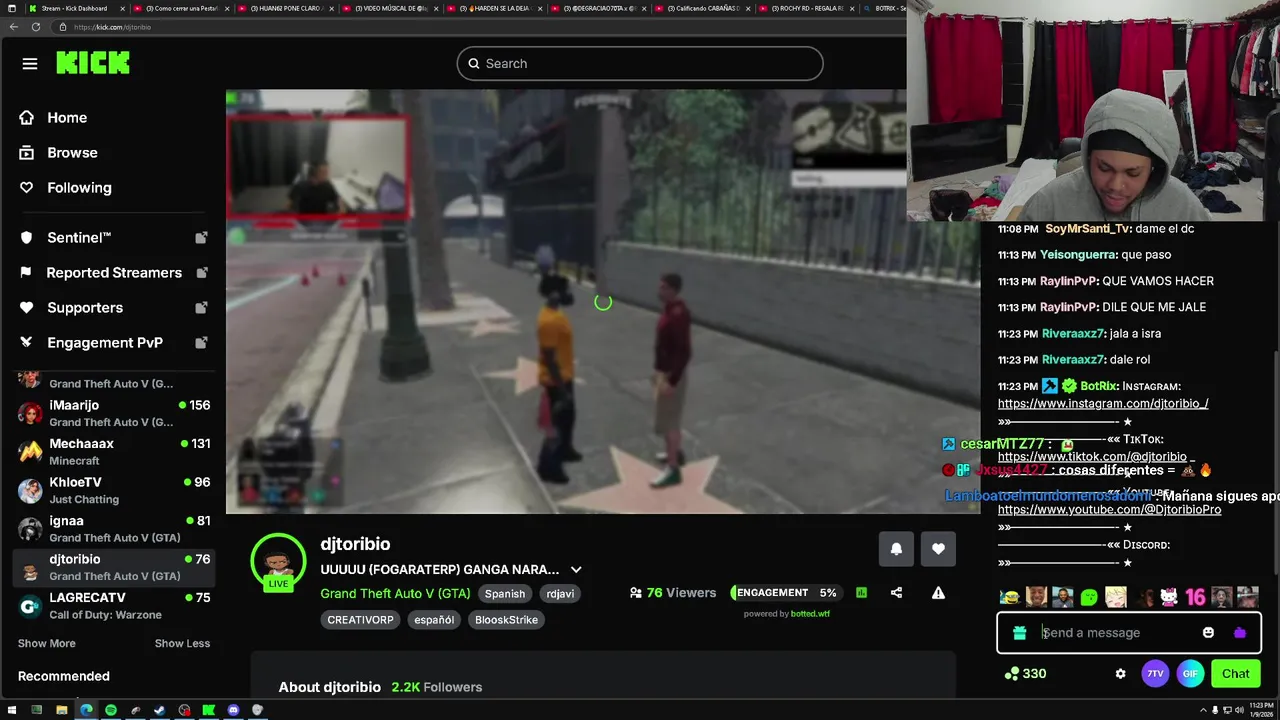1280x720 pixels.
Task: Expand the stream title dropdown chevron
Action: tap(575, 570)
